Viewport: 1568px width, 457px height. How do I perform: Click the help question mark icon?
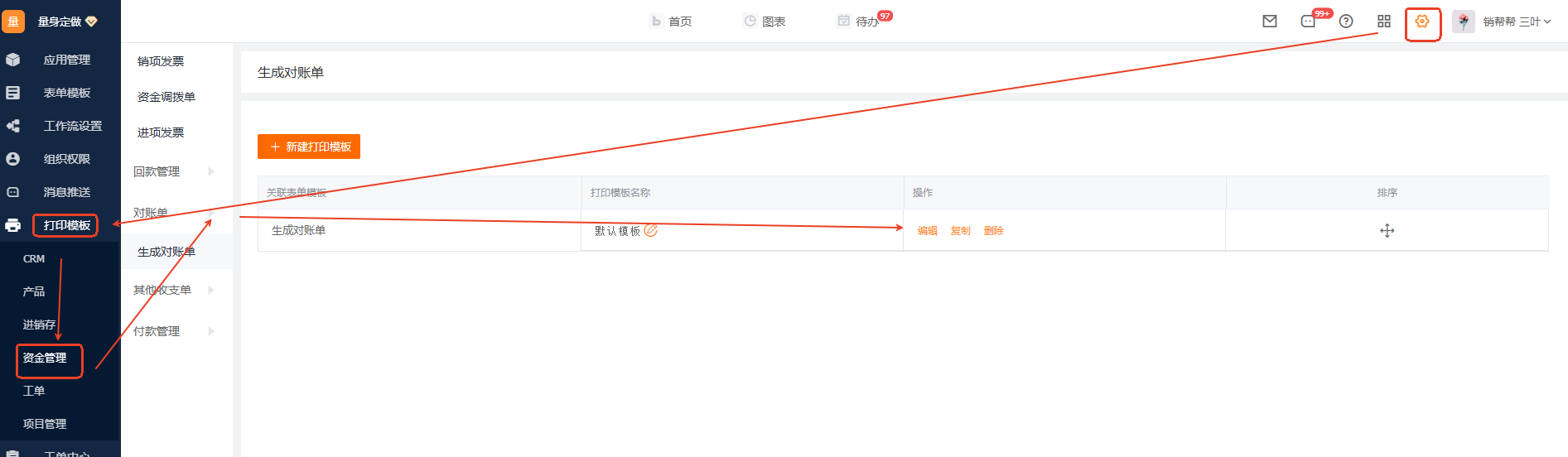[1346, 22]
